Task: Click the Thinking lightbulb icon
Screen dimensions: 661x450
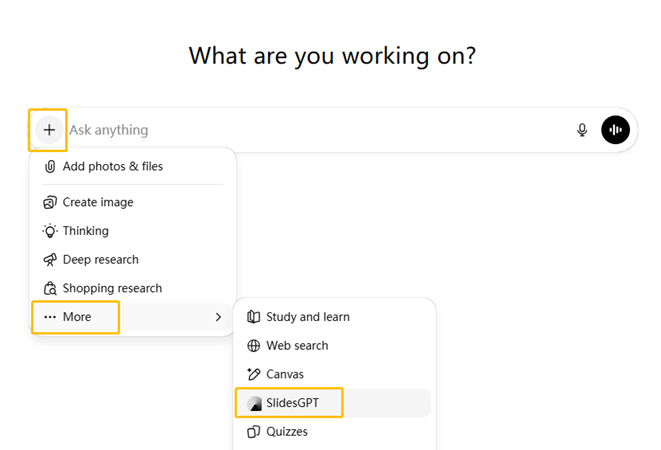Action: 50,231
